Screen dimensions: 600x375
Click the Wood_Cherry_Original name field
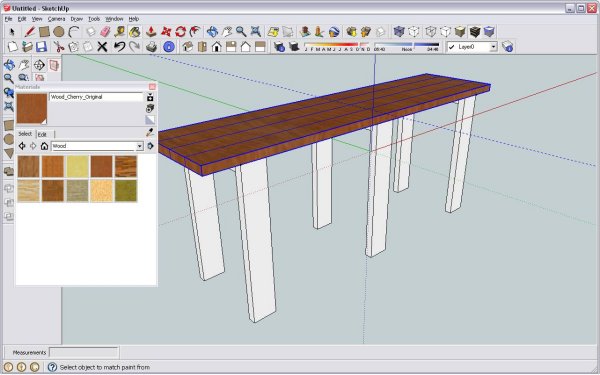point(96,97)
